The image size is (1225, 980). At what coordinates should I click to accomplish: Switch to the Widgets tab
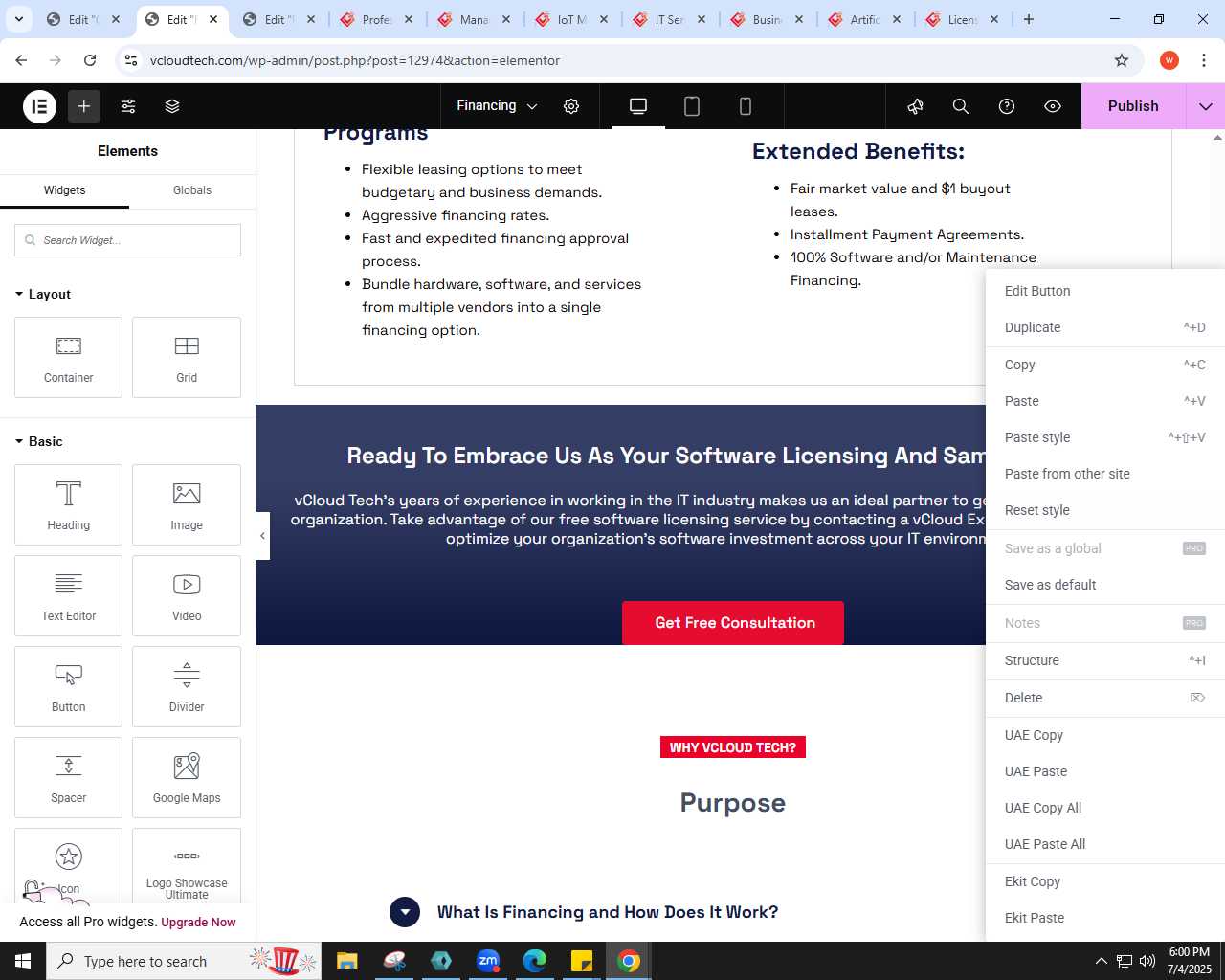64,190
